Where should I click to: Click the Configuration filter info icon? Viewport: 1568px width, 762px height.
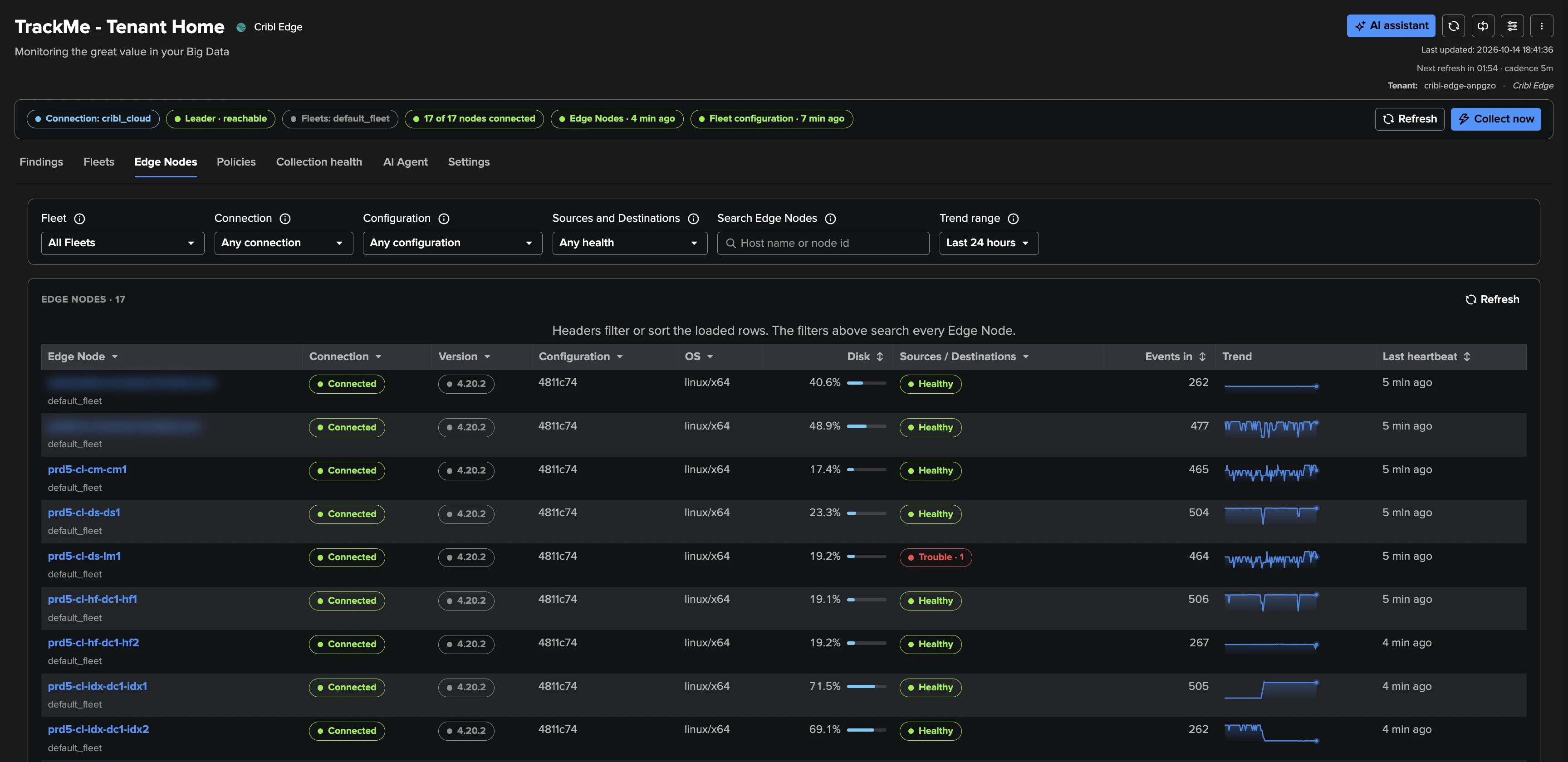coord(444,219)
